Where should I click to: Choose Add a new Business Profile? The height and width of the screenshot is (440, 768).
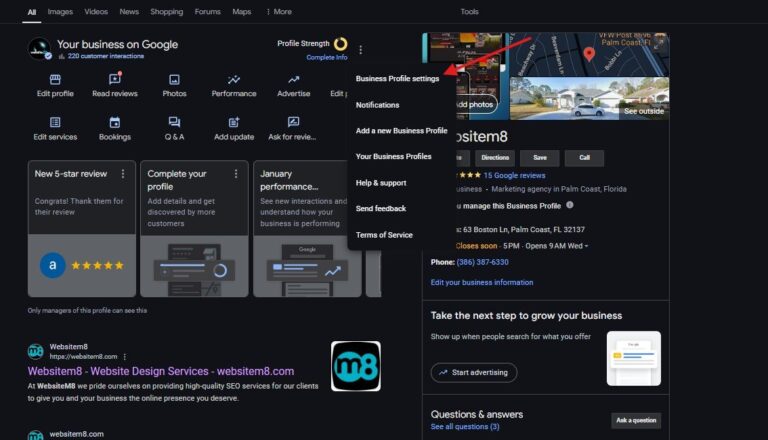click(401, 131)
